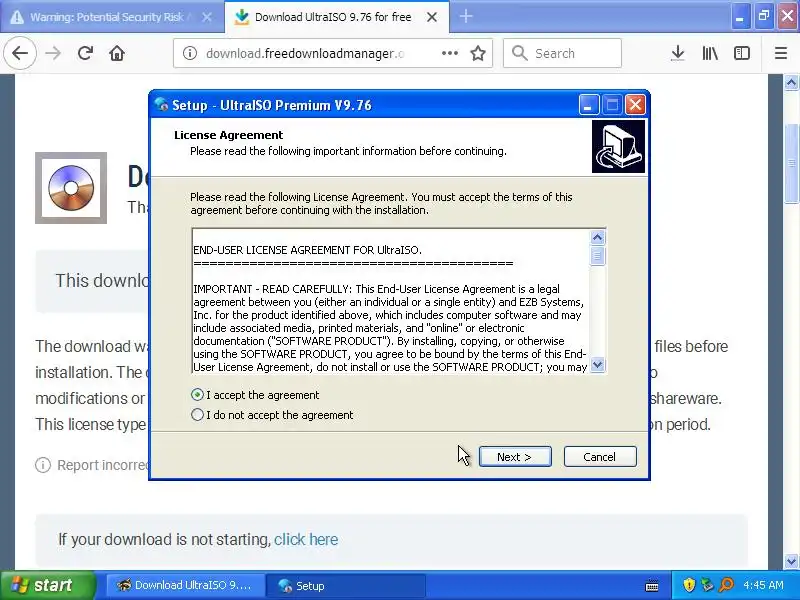Show site information icon in the address bar

point(190,53)
